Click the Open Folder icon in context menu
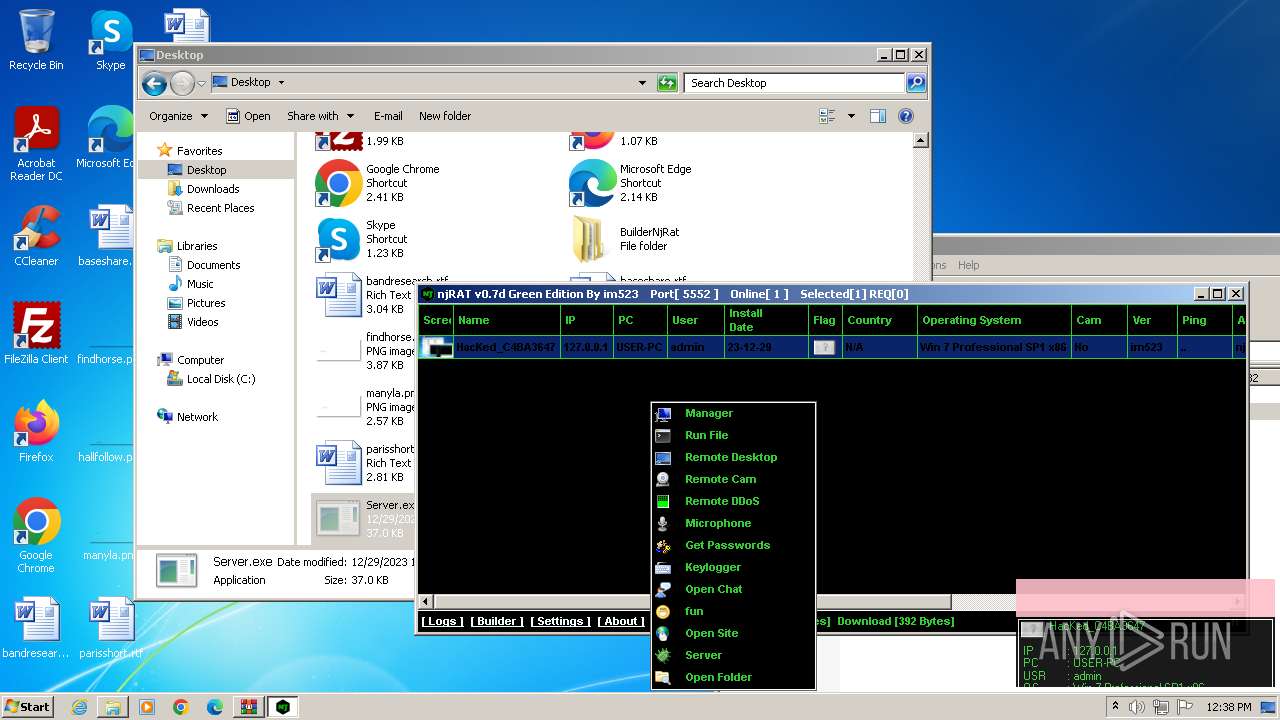 663,677
